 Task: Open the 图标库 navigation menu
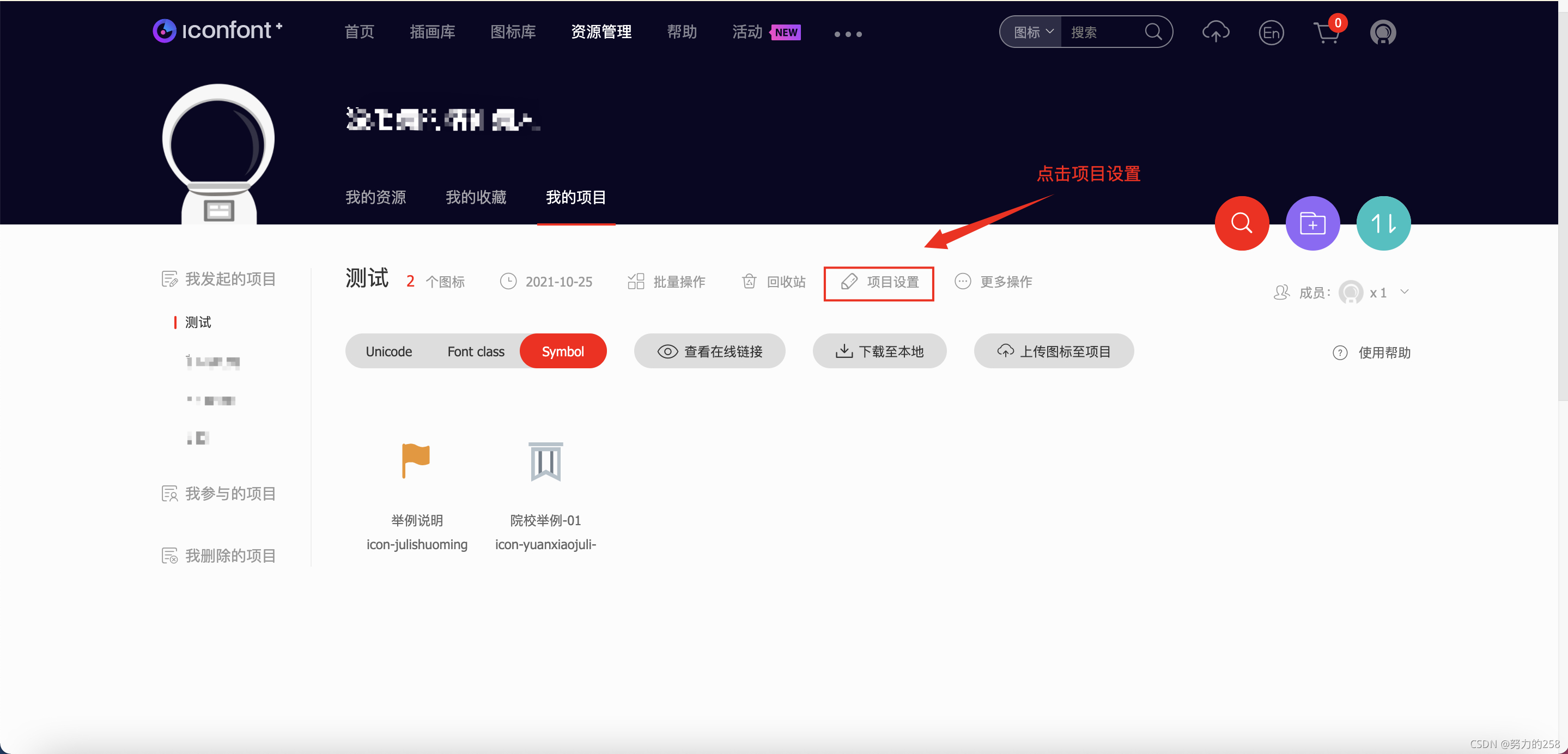(513, 32)
